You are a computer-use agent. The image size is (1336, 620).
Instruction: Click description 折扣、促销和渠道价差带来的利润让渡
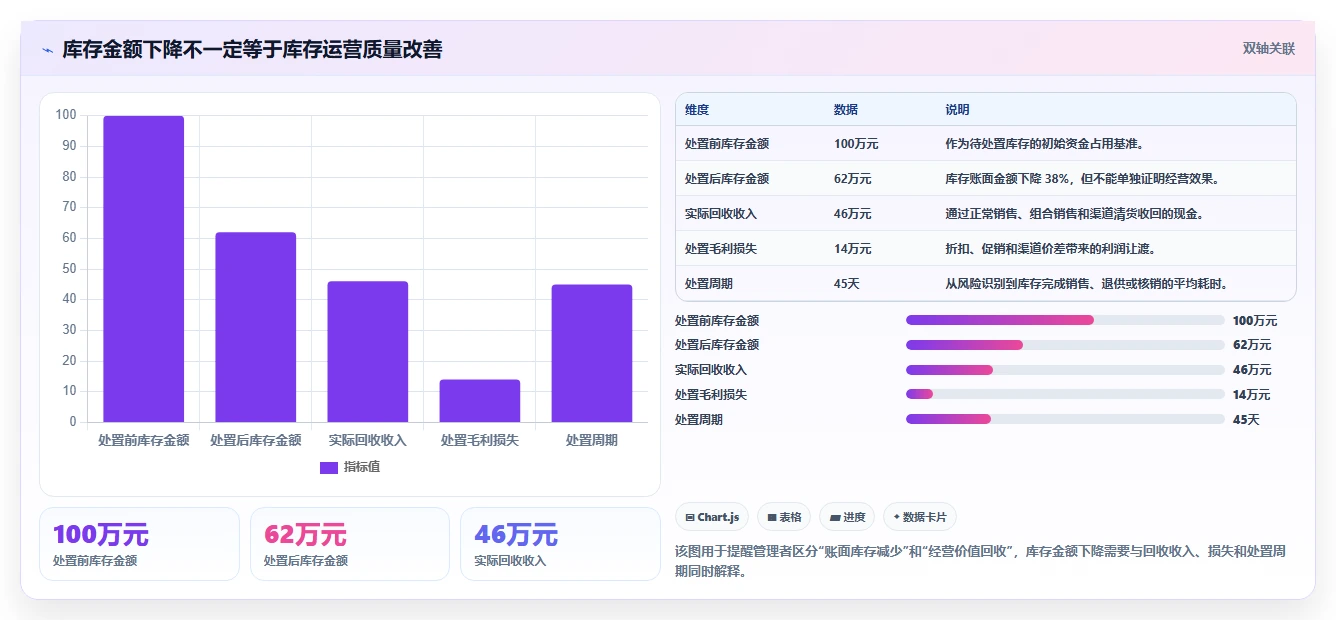(1051, 249)
